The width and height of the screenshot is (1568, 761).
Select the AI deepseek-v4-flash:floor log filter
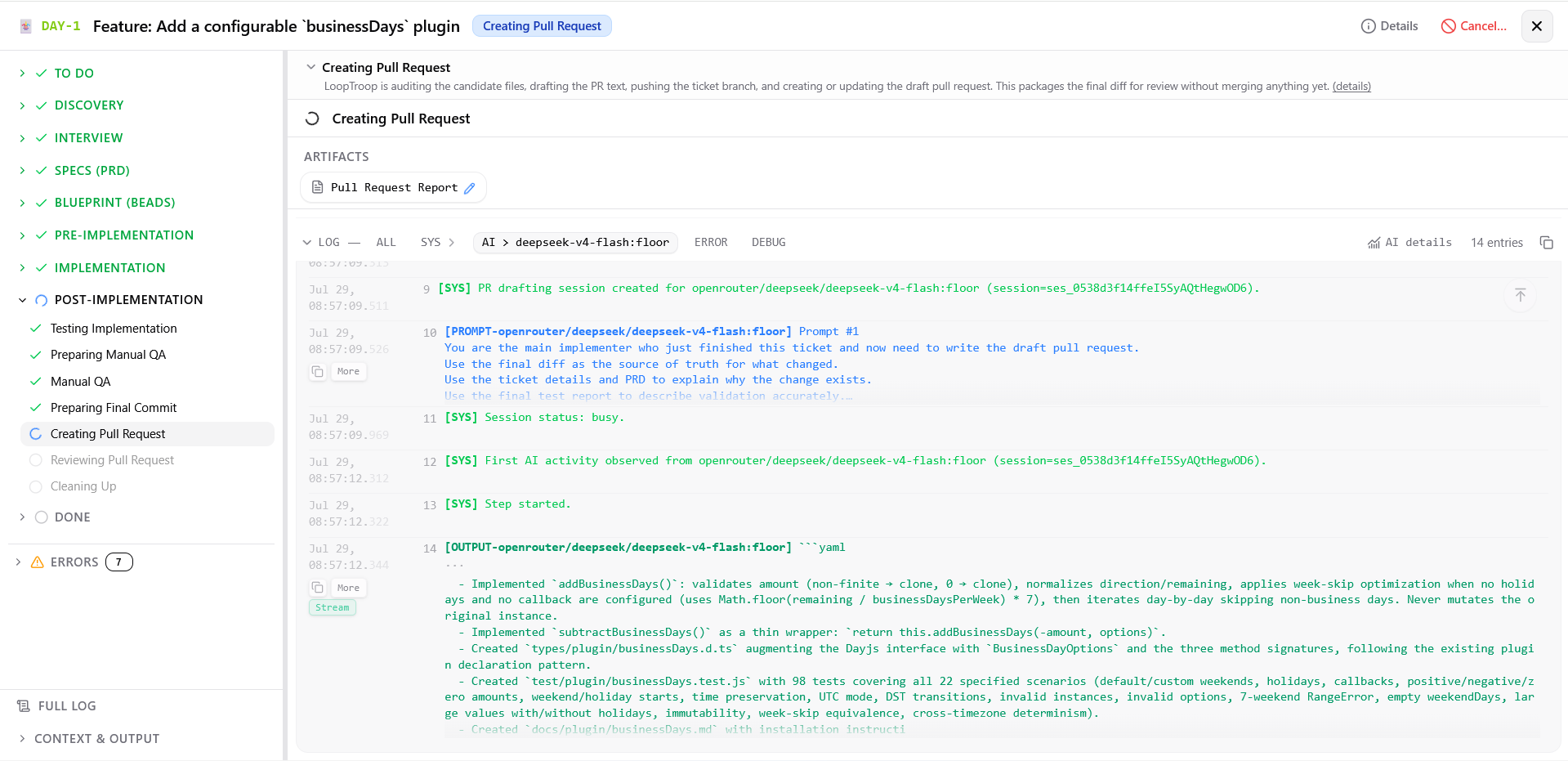point(575,243)
